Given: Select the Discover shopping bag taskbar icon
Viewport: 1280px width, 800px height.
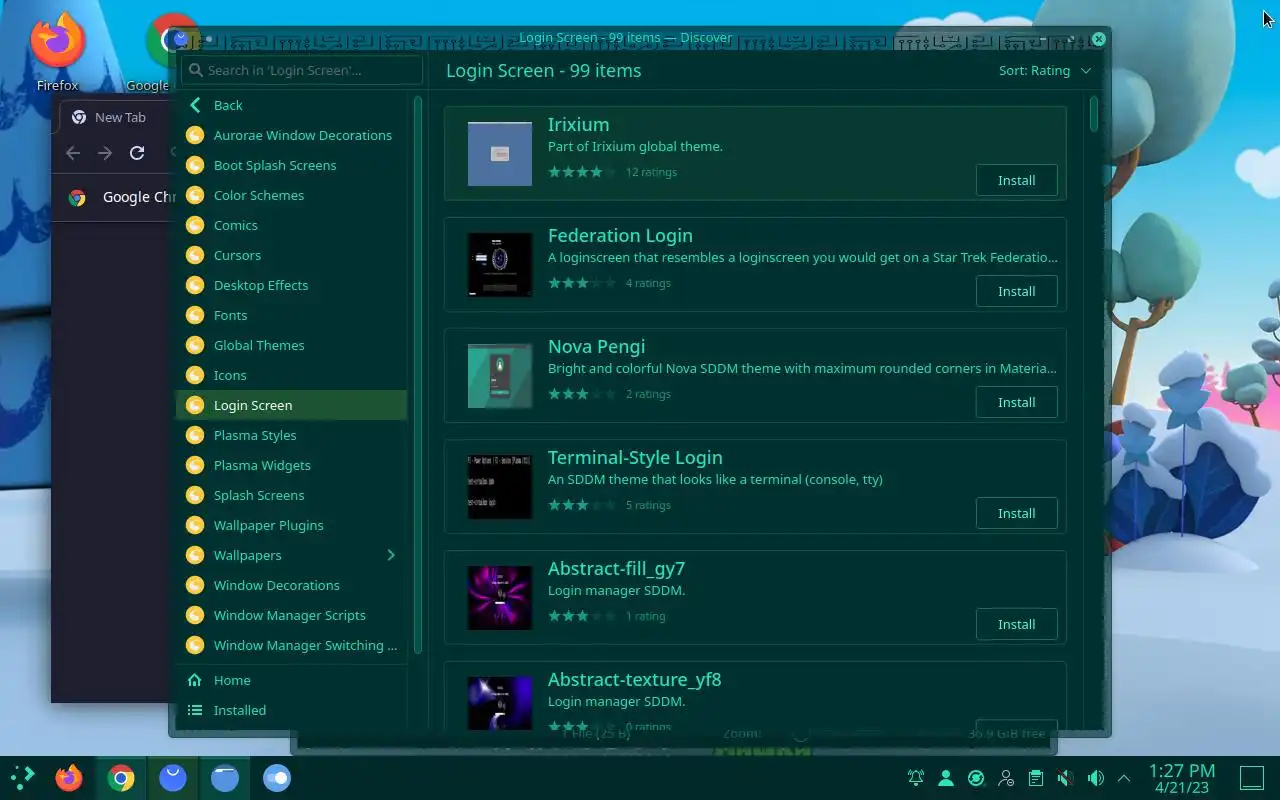Looking at the screenshot, I should coord(173,777).
